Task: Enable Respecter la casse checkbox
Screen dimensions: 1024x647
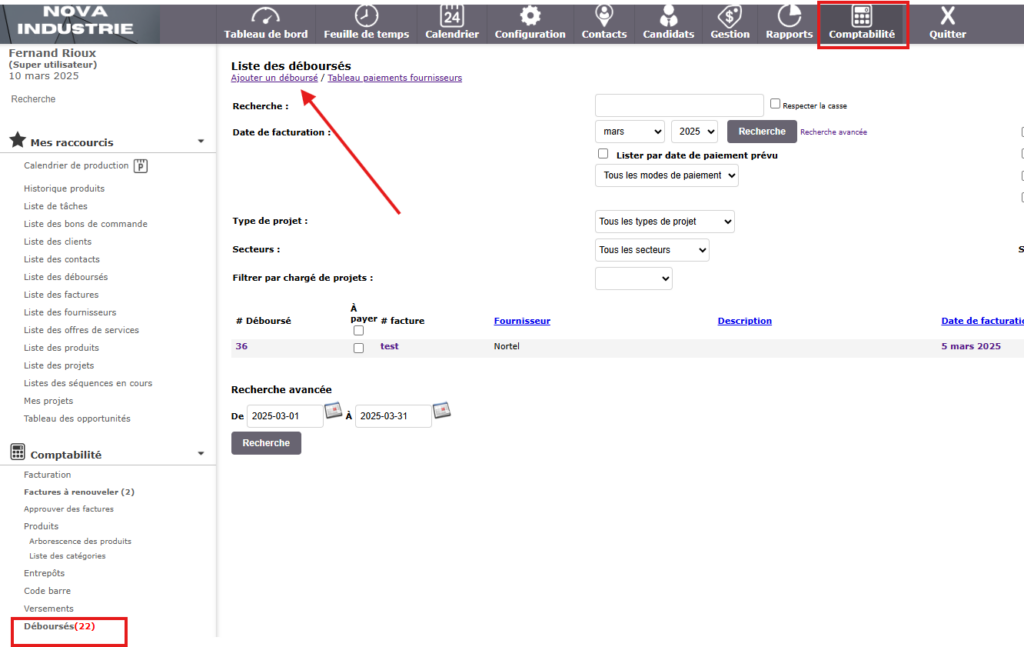Action: point(775,103)
